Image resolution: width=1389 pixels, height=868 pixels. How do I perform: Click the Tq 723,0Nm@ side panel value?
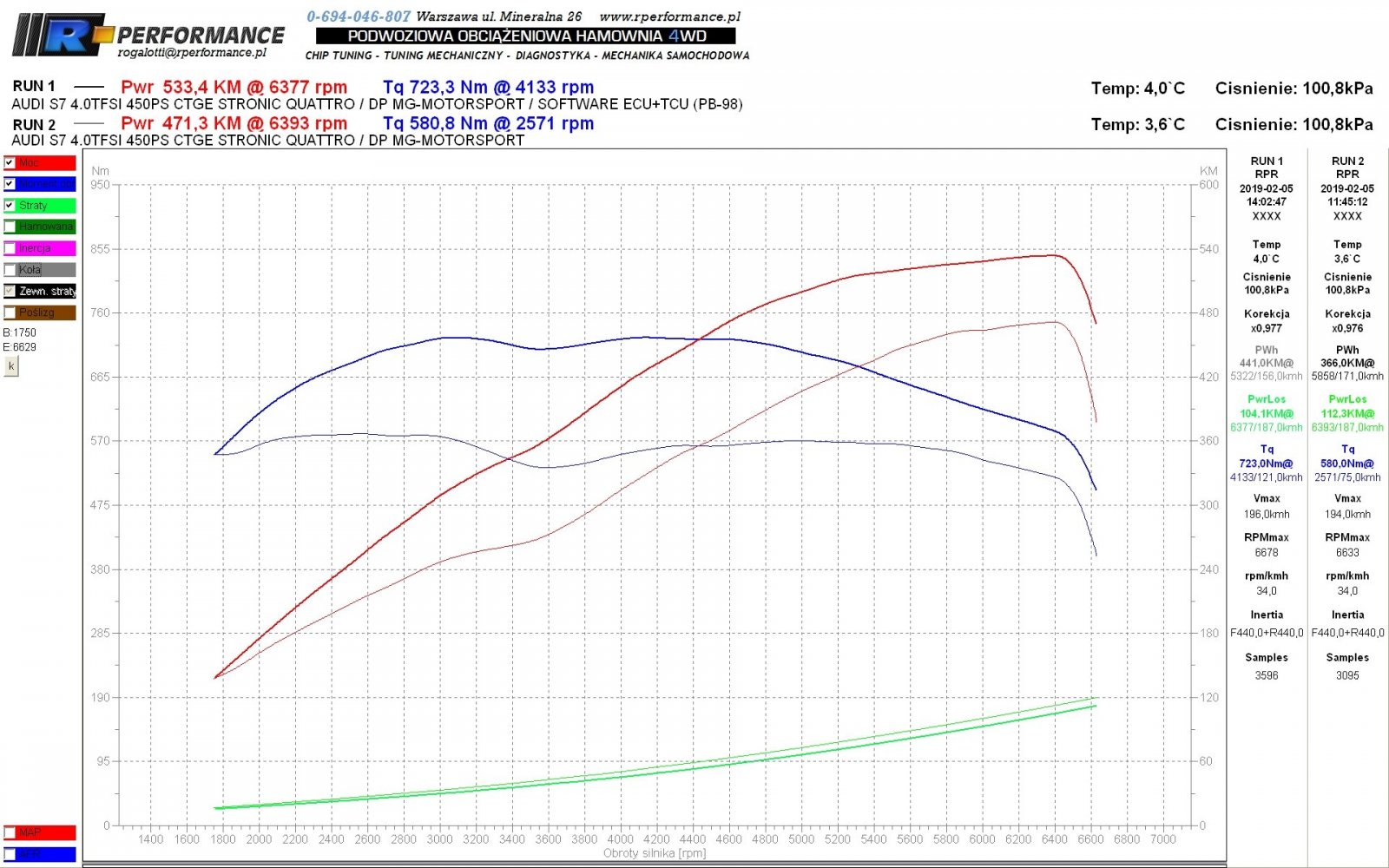[1267, 464]
